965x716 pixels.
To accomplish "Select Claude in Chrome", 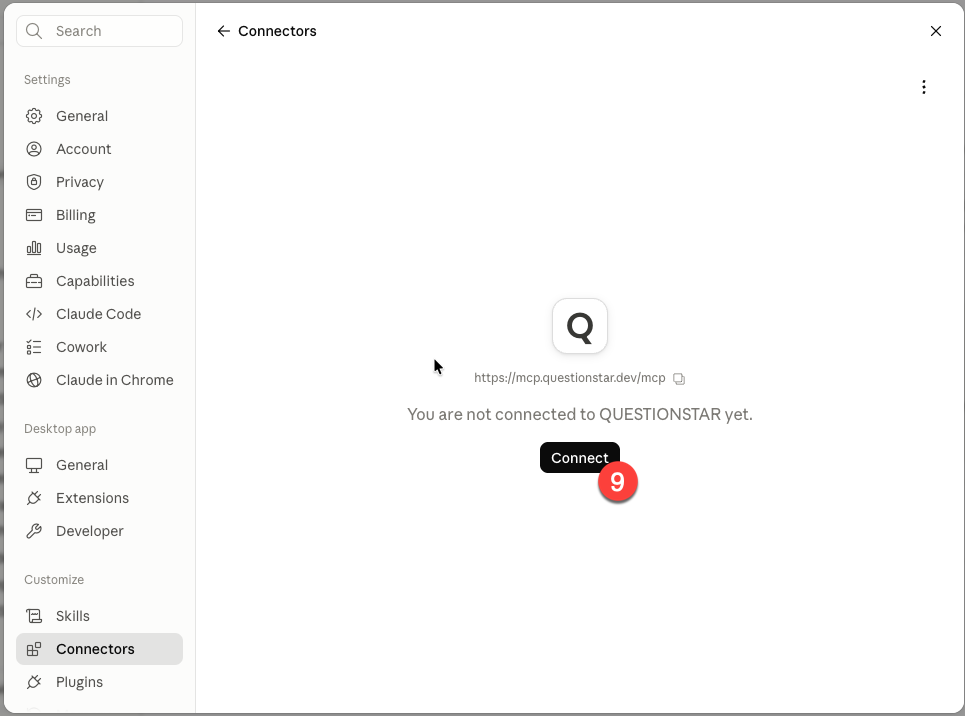I will pos(100,380).
